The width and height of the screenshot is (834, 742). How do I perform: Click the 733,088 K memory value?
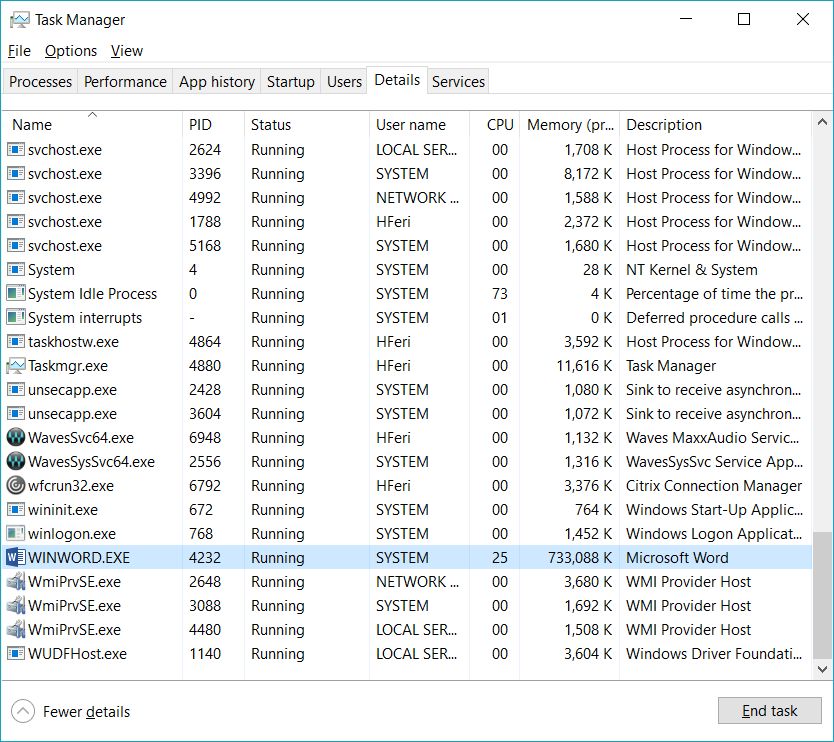[580, 557]
